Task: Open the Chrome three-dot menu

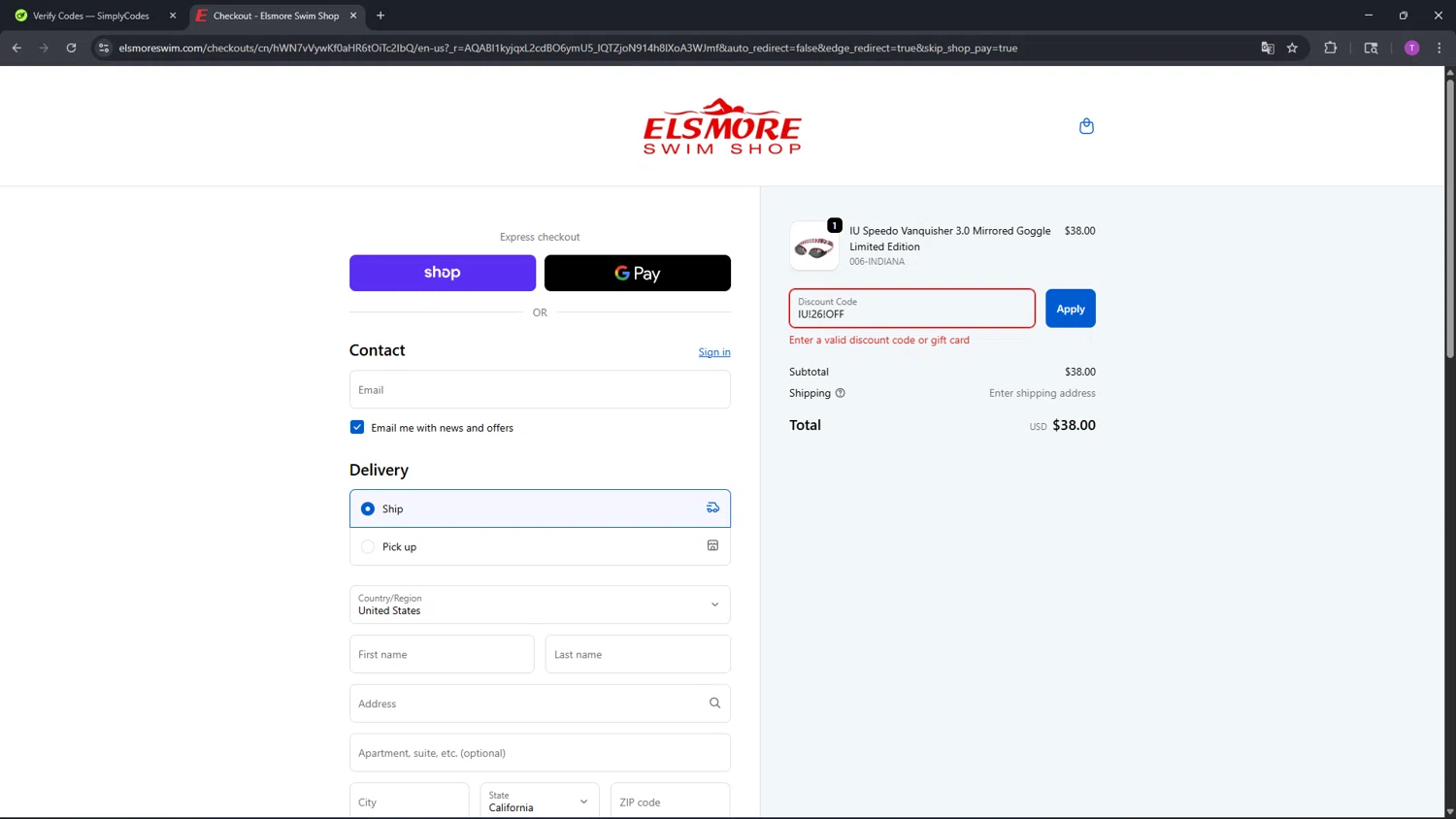Action: tap(1439, 48)
